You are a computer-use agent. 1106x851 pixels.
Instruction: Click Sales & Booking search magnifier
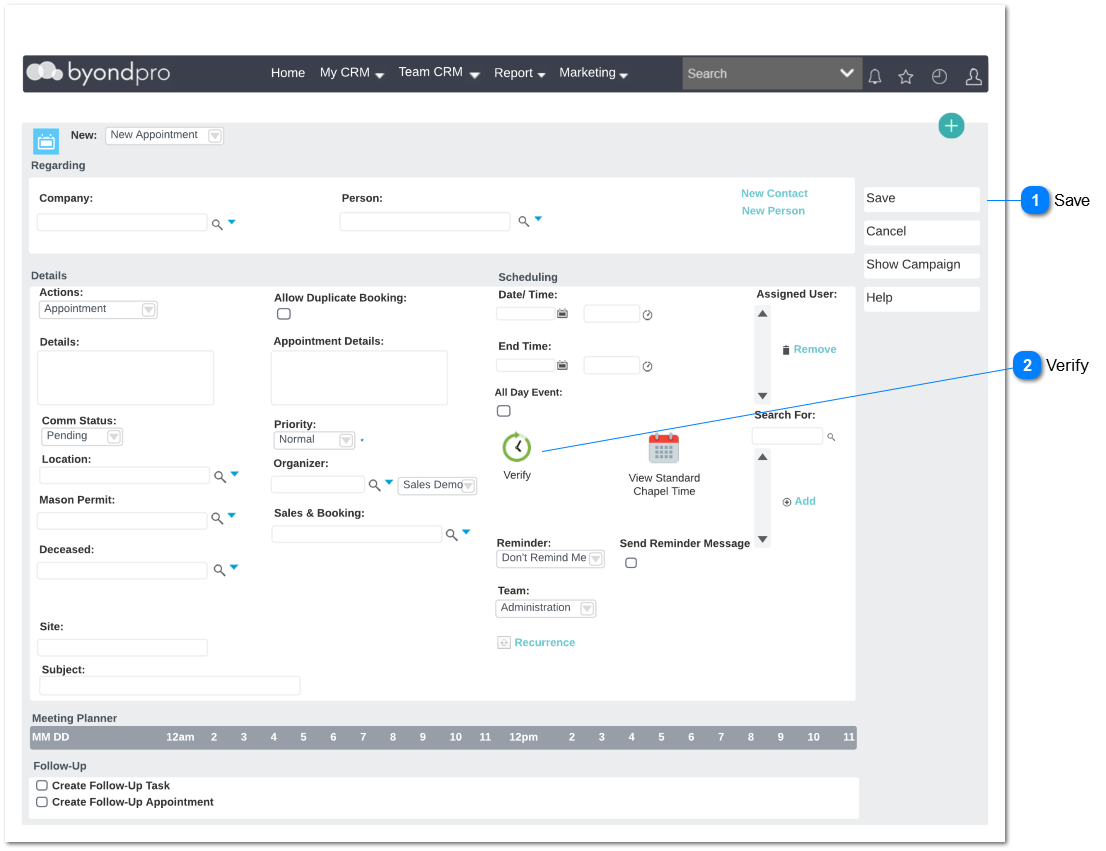click(x=451, y=535)
